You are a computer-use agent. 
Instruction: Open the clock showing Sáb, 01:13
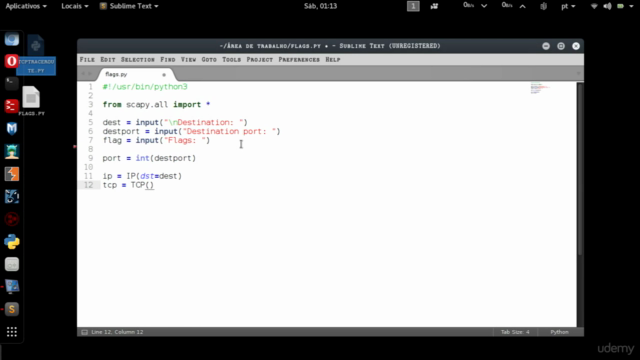click(x=320, y=6)
